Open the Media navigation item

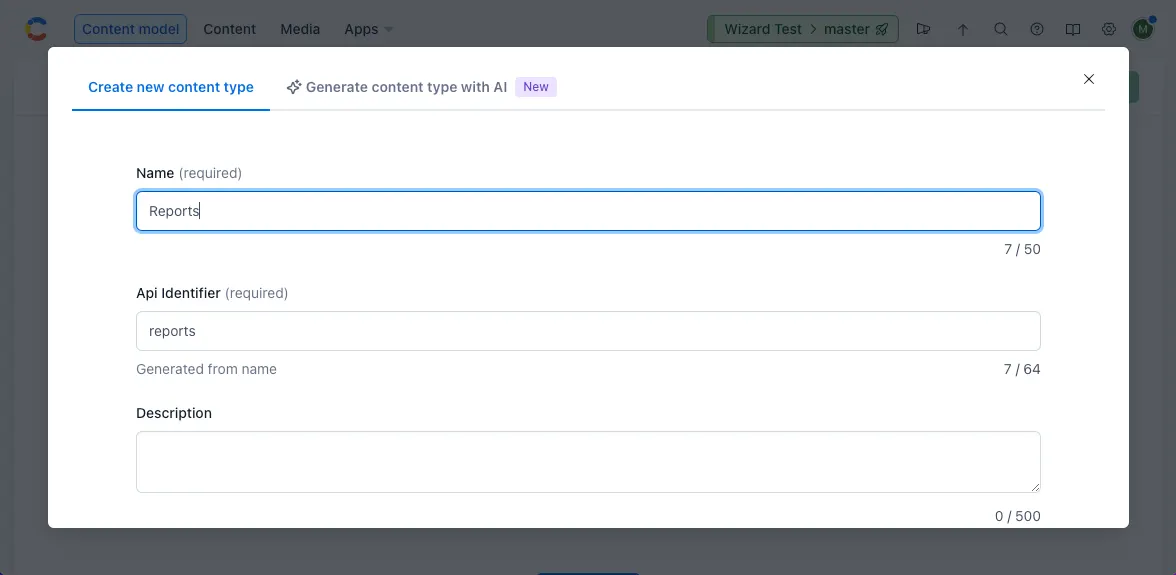(300, 29)
